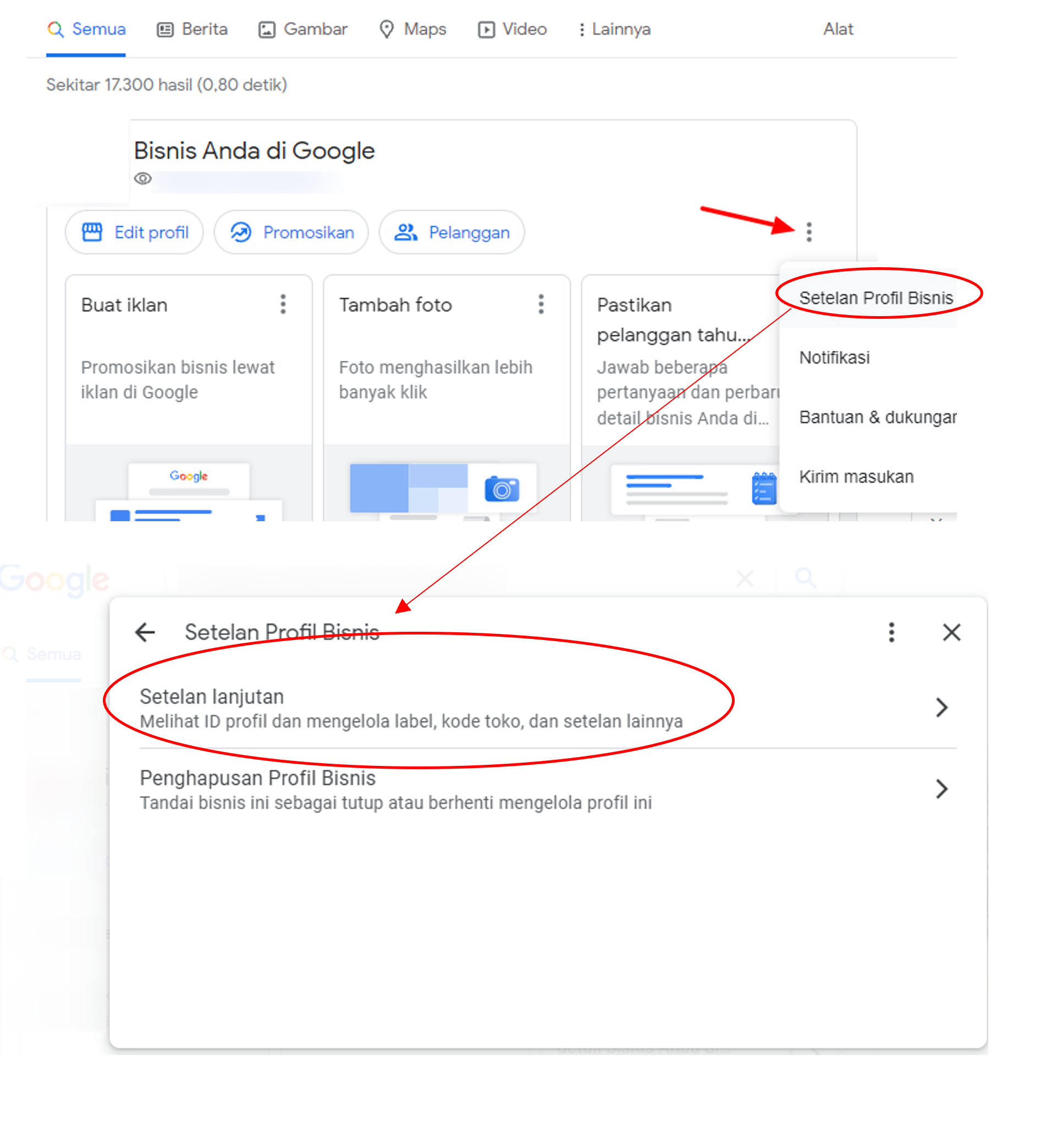Click the Pelanggan button
The image size is (1052, 1148).
click(451, 233)
